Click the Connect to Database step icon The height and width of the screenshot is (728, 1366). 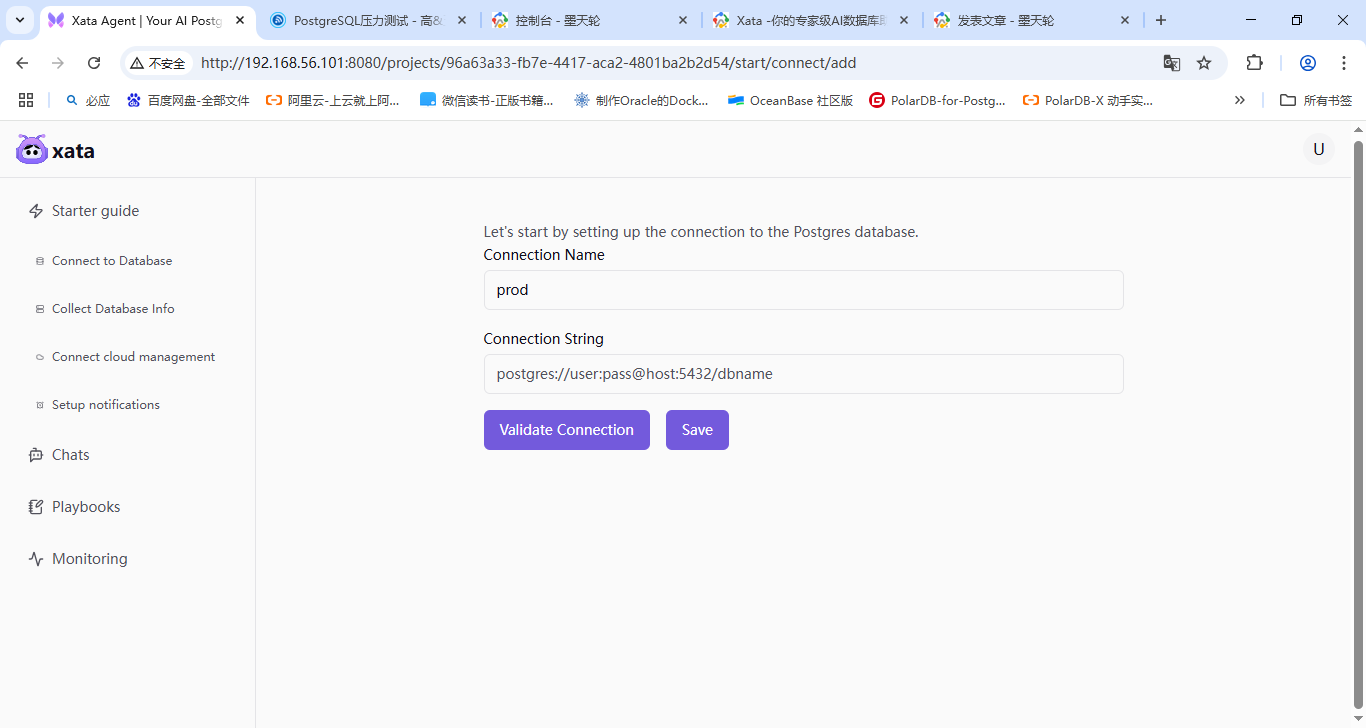coord(40,260)
